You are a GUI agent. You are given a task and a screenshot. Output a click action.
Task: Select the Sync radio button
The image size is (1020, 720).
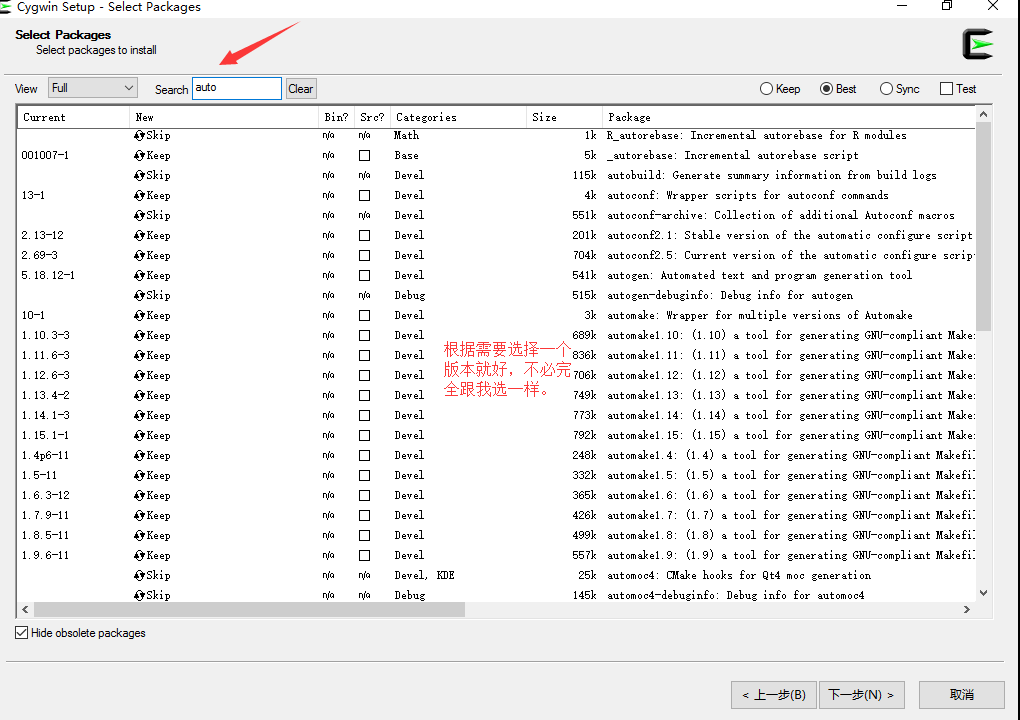pos(886,88)
